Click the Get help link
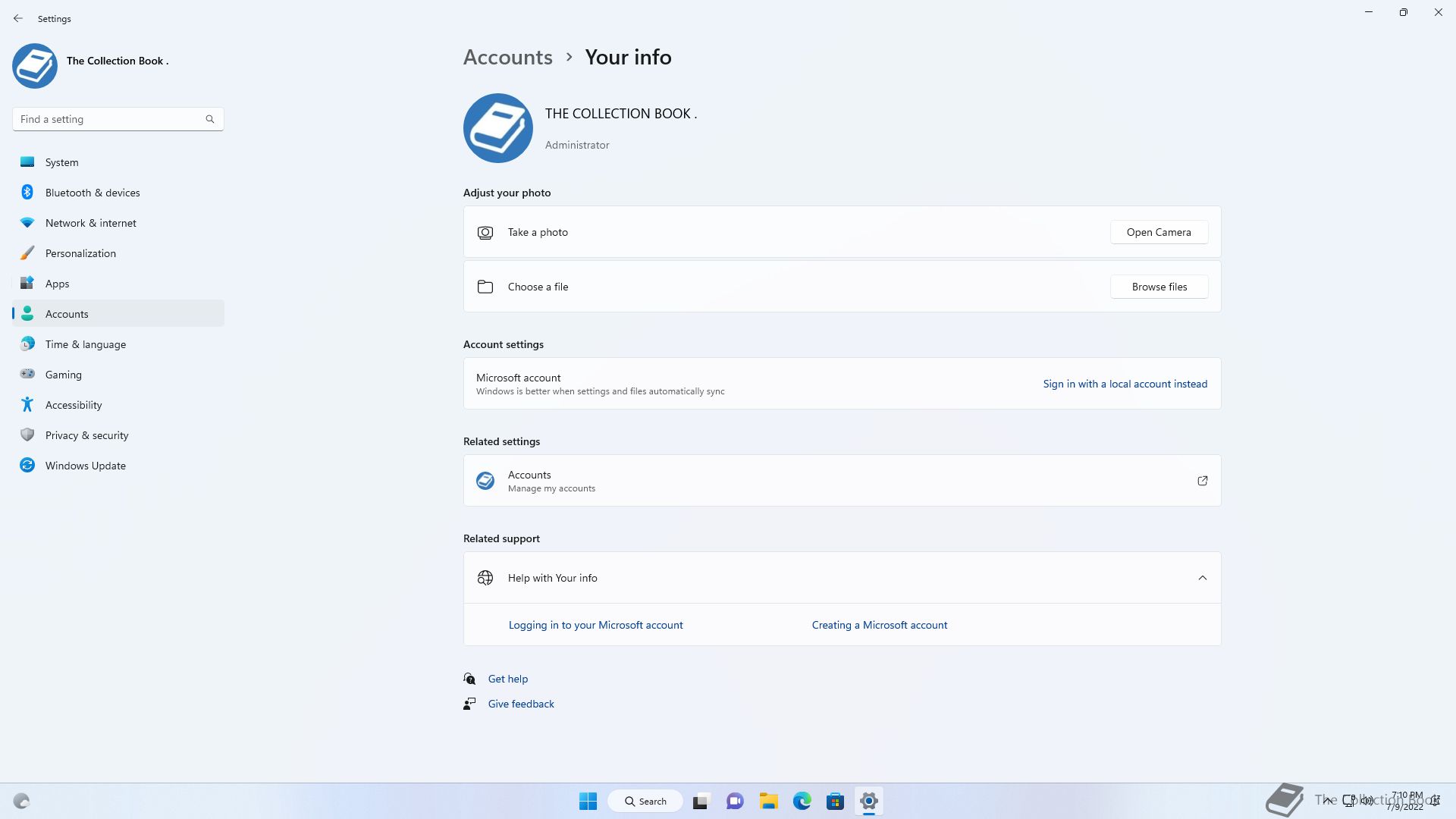The image size is (1456, 819). [507, 679]
